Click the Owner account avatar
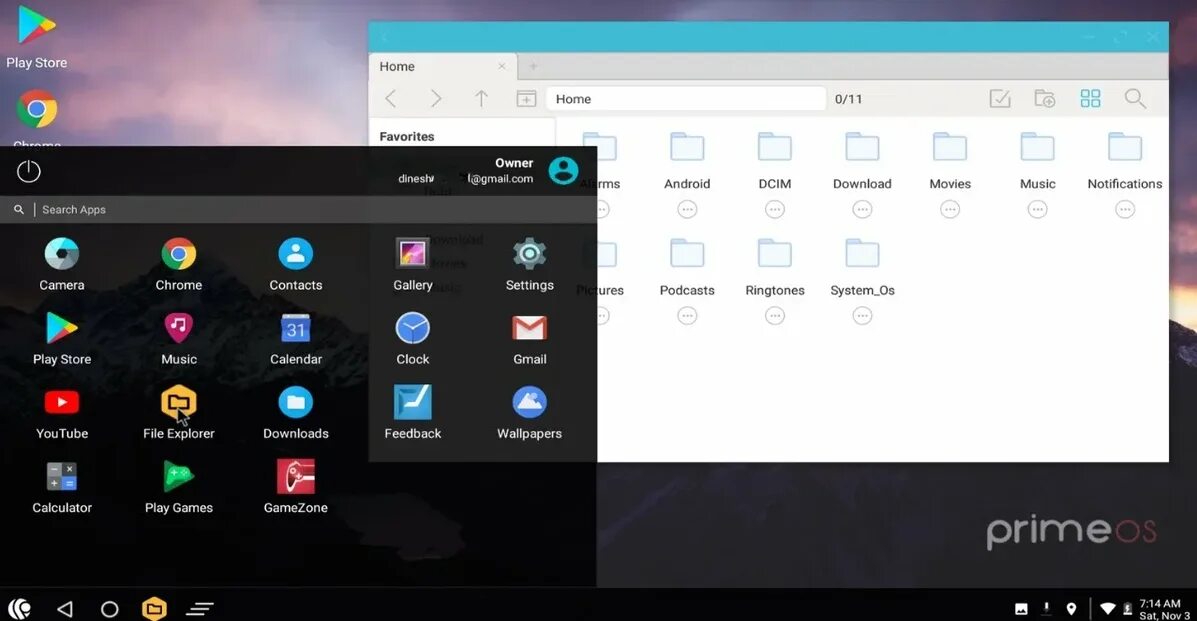1197x621 pixels. click(x=563, y=170)
